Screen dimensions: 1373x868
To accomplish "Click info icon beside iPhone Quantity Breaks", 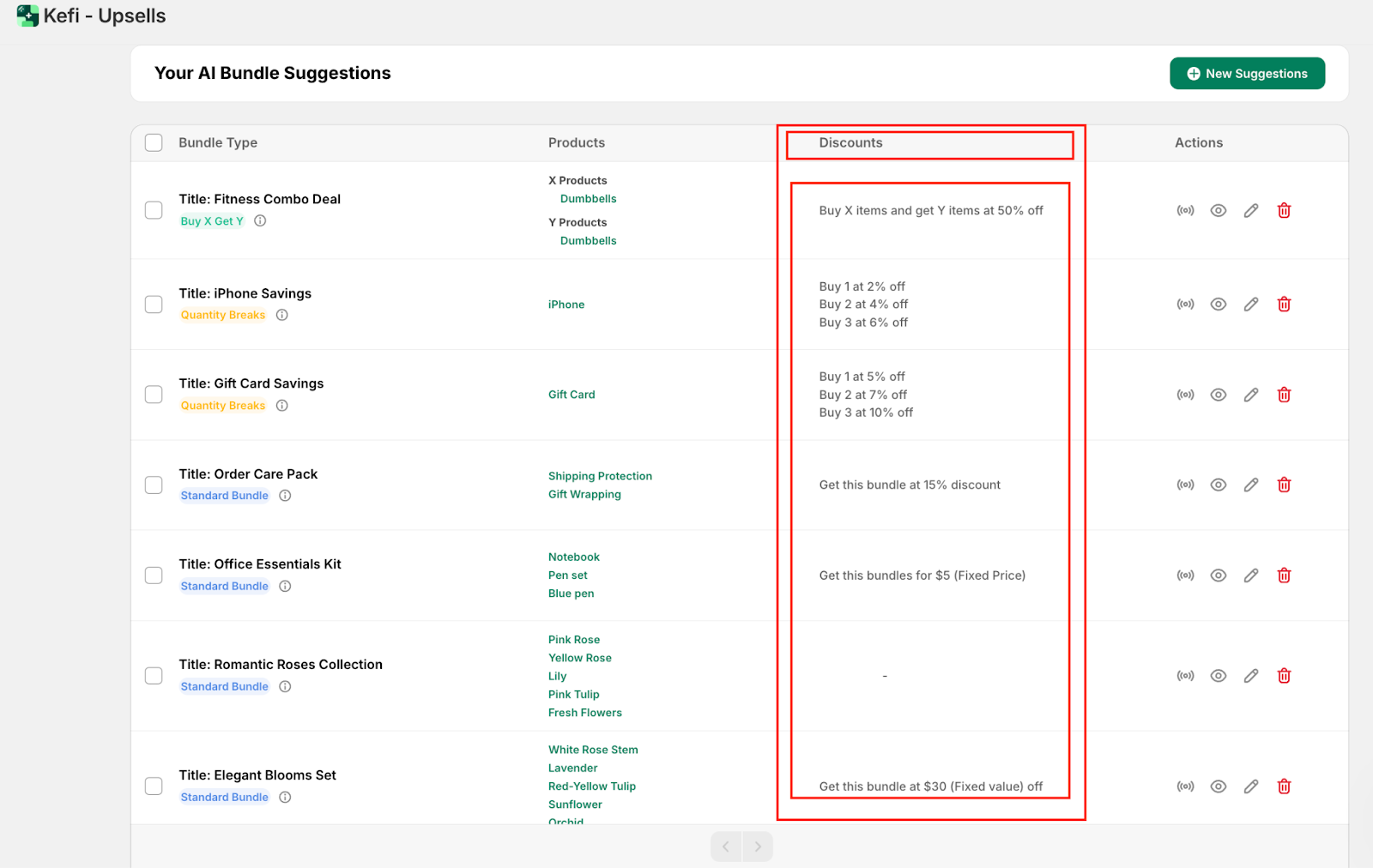I will tap(282, 315).
